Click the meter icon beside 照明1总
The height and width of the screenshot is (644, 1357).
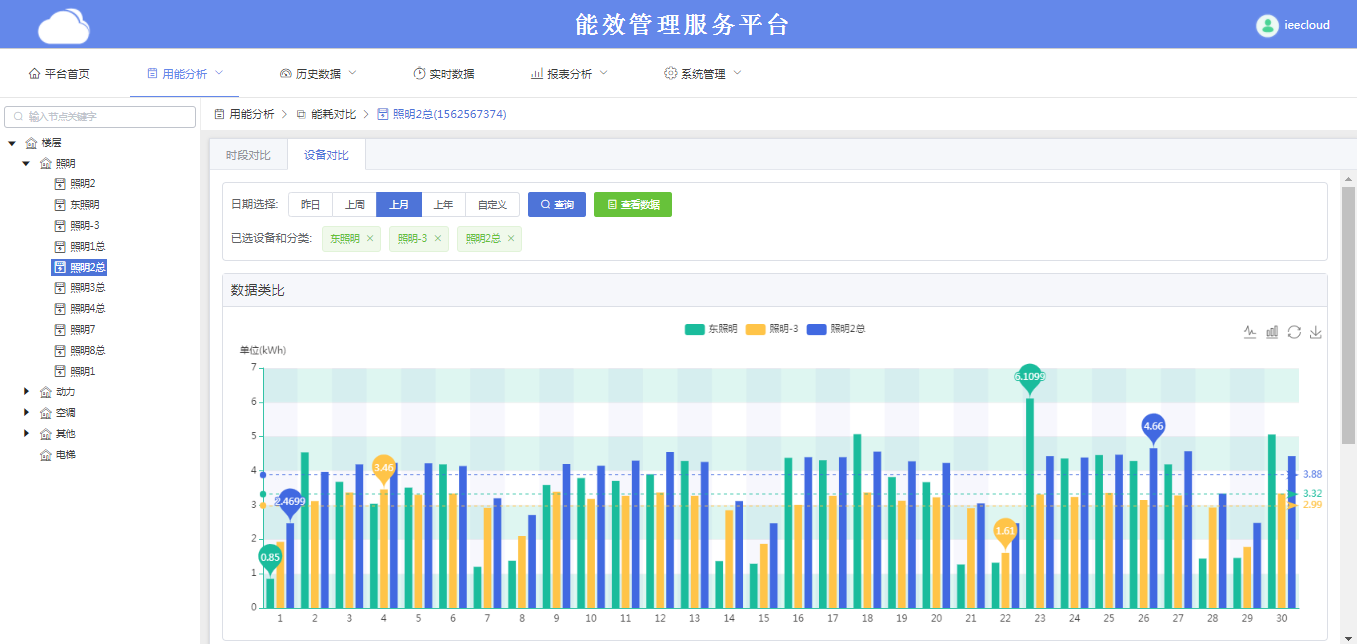tap(60, 247)
